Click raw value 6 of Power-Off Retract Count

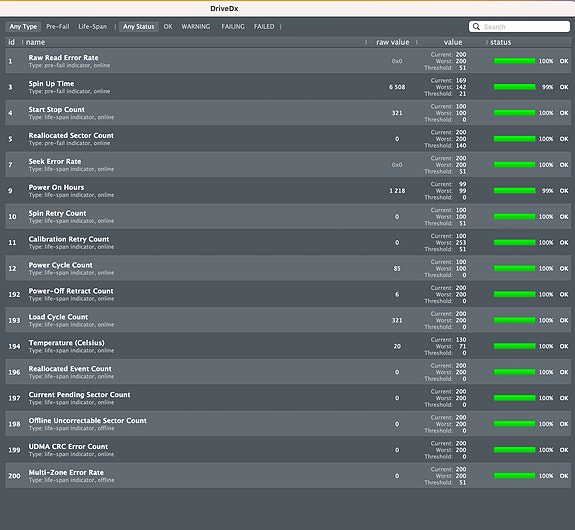(397, 295)
